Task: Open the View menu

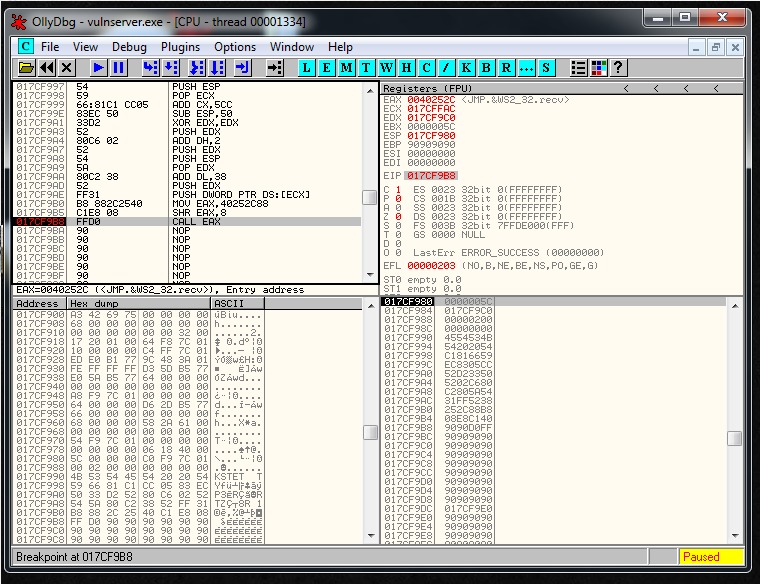Action: tap(85, 47)
